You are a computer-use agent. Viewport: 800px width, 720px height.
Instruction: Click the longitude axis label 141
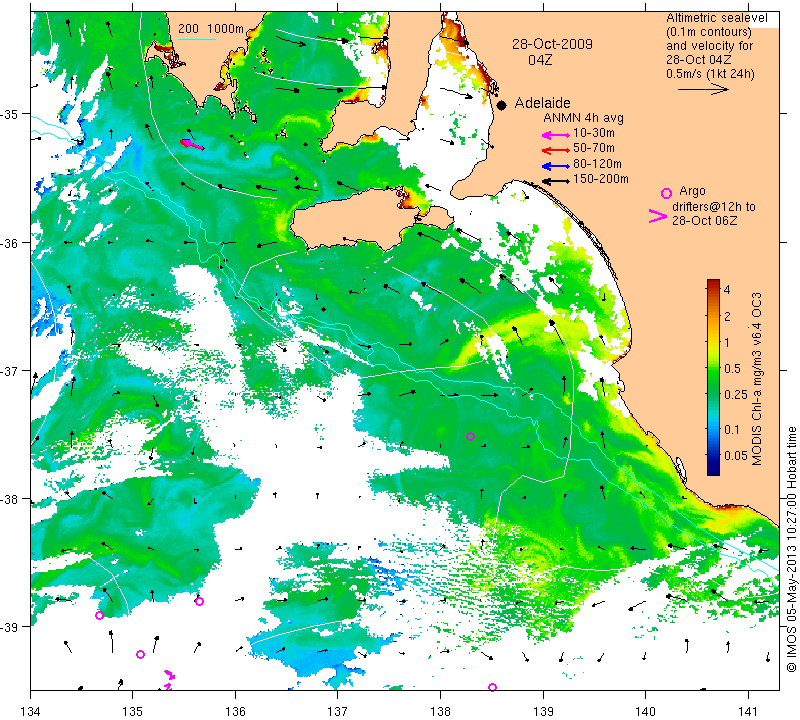[748, 710]
